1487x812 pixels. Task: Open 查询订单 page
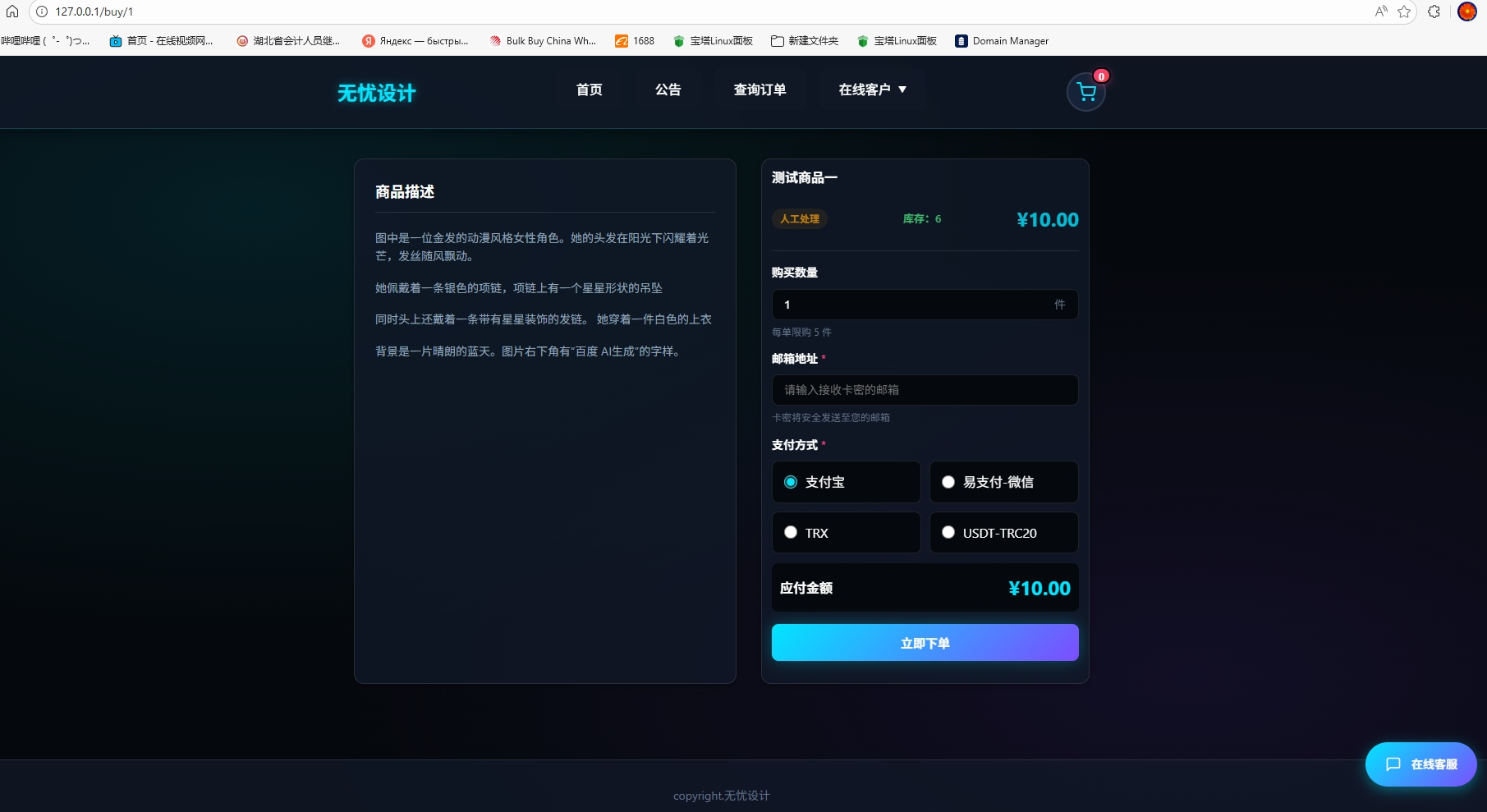[x=760, y=89]
